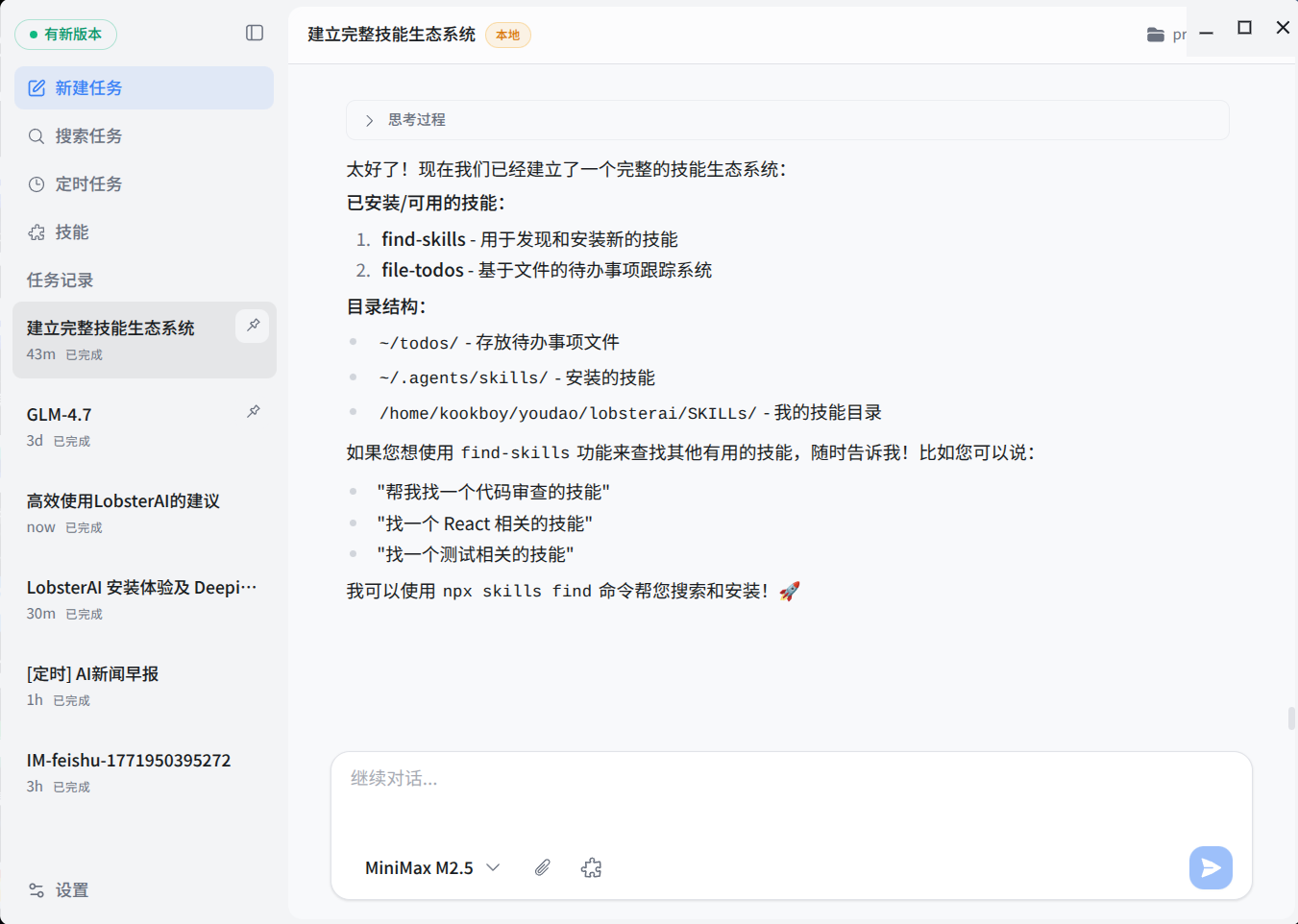Open 搜索任务 in the sidebar
The image size is (1298, 924).
37,135
